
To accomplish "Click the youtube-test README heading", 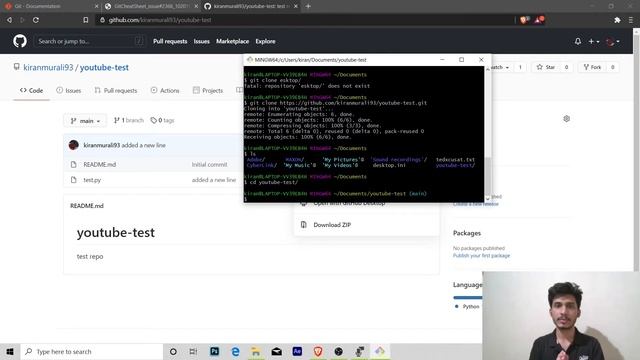I will (116, 232).
